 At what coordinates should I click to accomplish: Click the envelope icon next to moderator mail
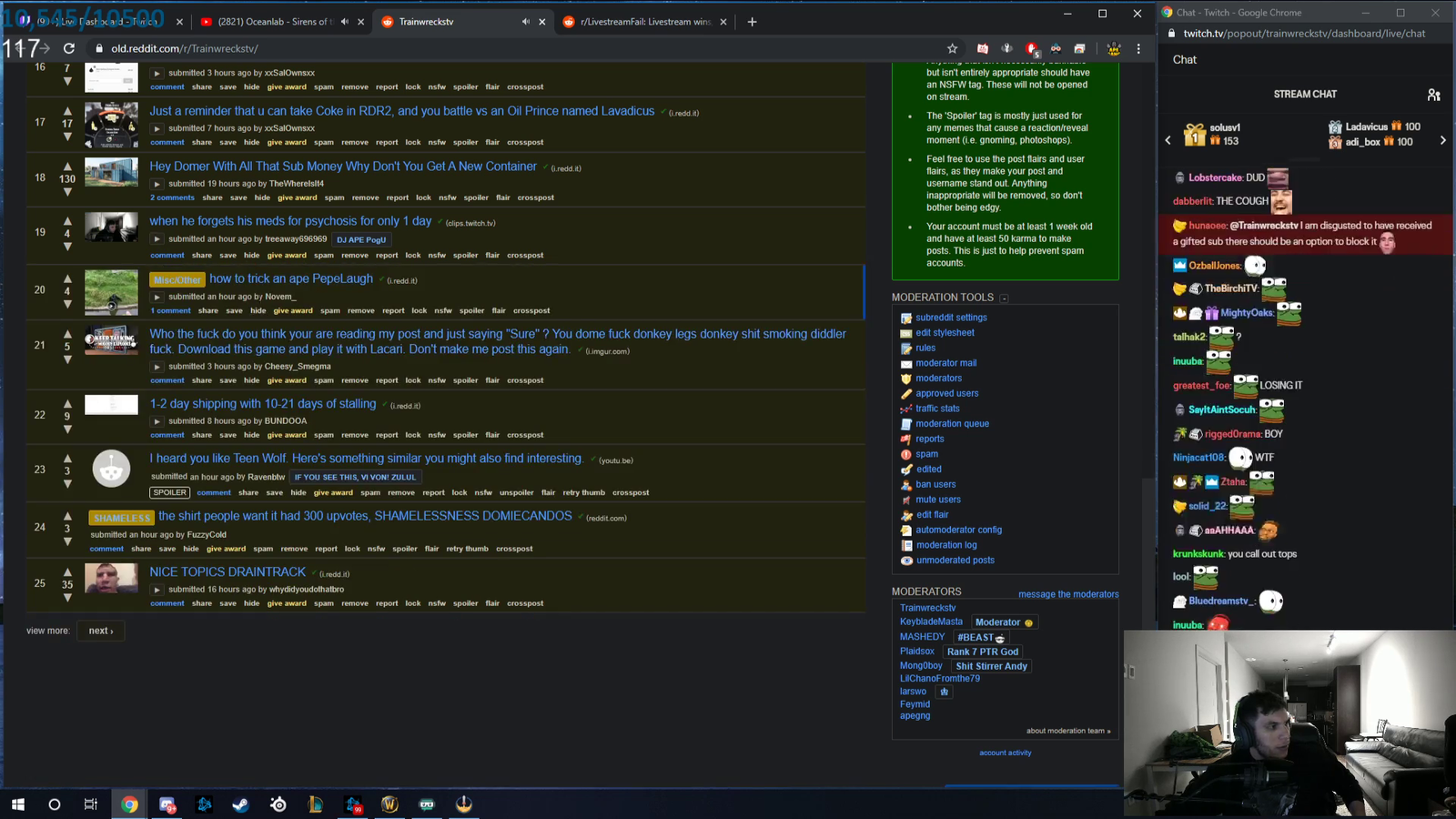(905, 363)
